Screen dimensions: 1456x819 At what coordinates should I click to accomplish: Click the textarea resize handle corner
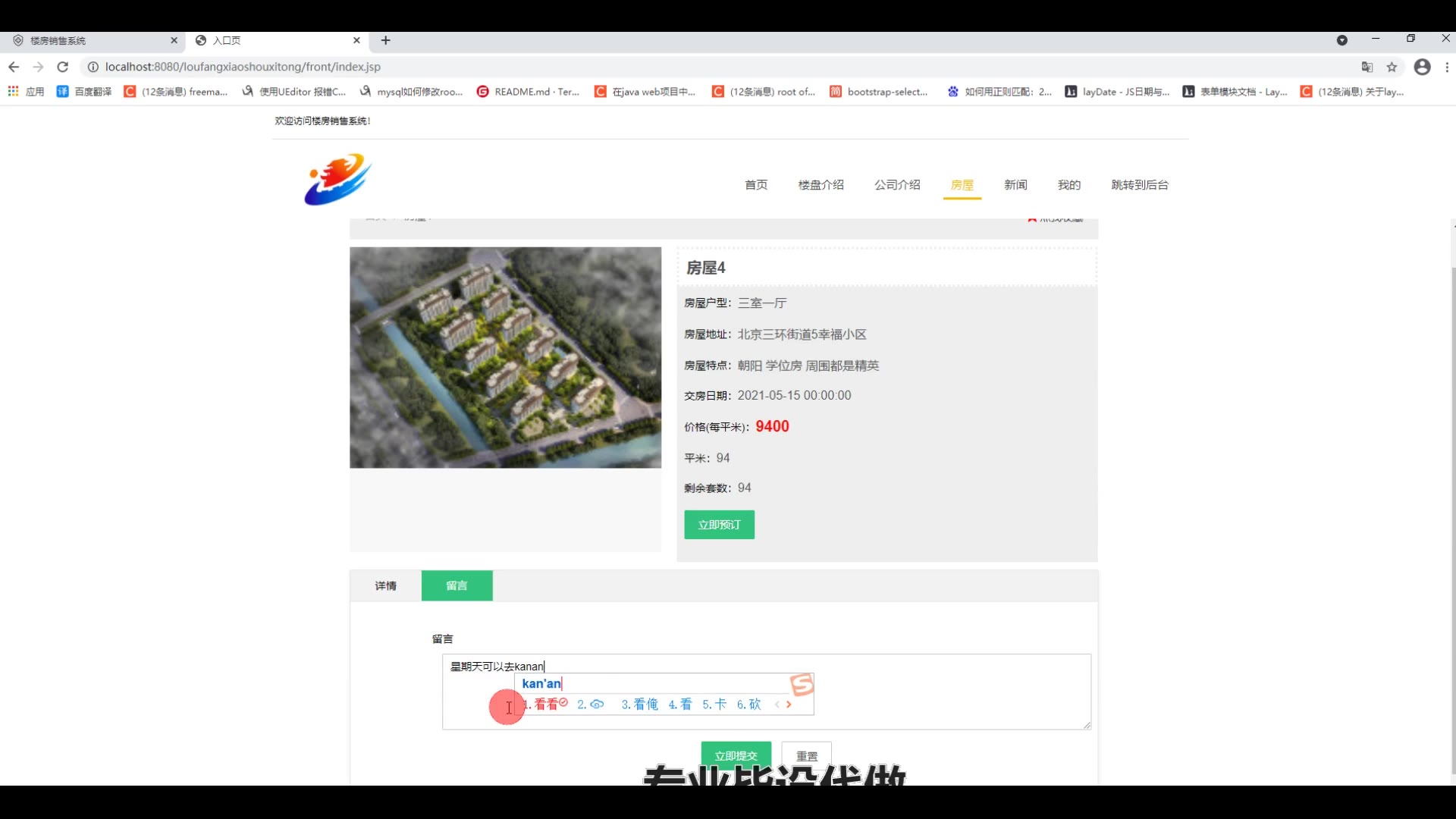[1087, 725]
